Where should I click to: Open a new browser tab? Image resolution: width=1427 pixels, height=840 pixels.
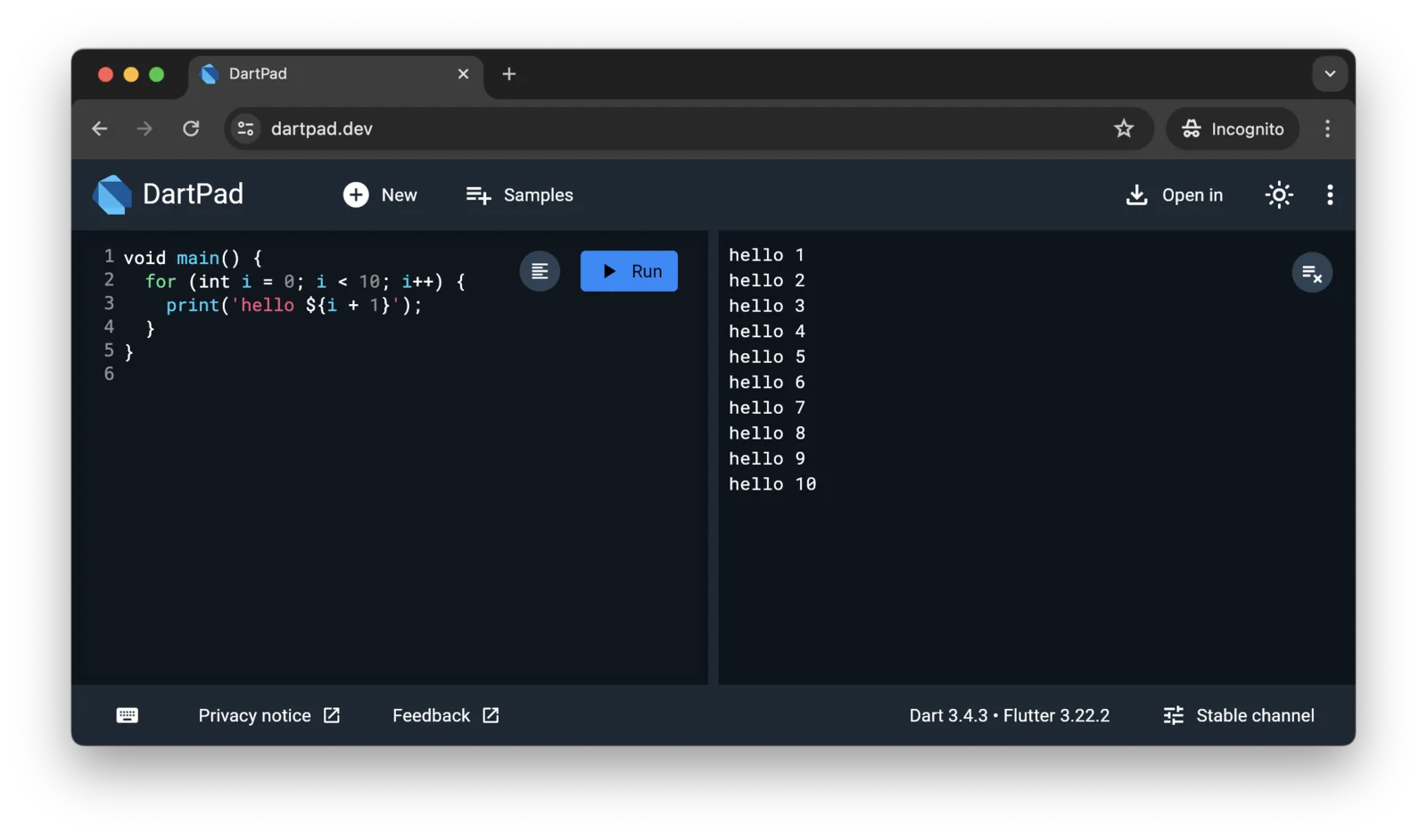coord(508,74)
